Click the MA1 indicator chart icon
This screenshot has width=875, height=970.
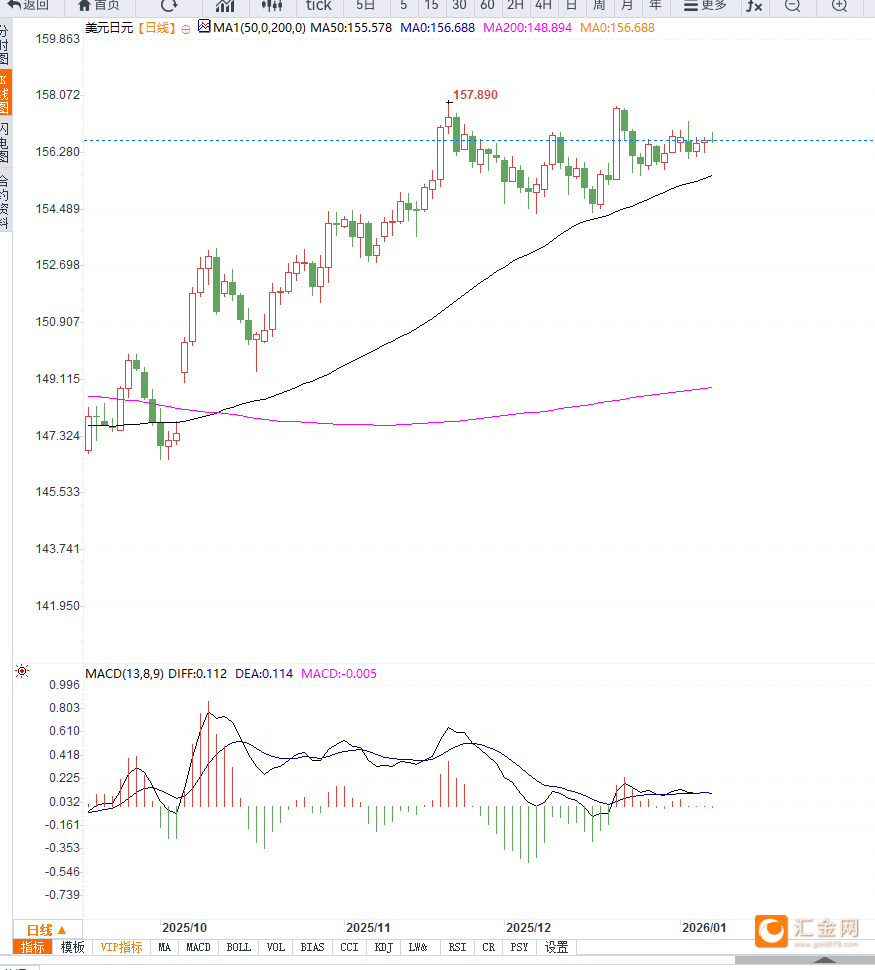(204, 27)
